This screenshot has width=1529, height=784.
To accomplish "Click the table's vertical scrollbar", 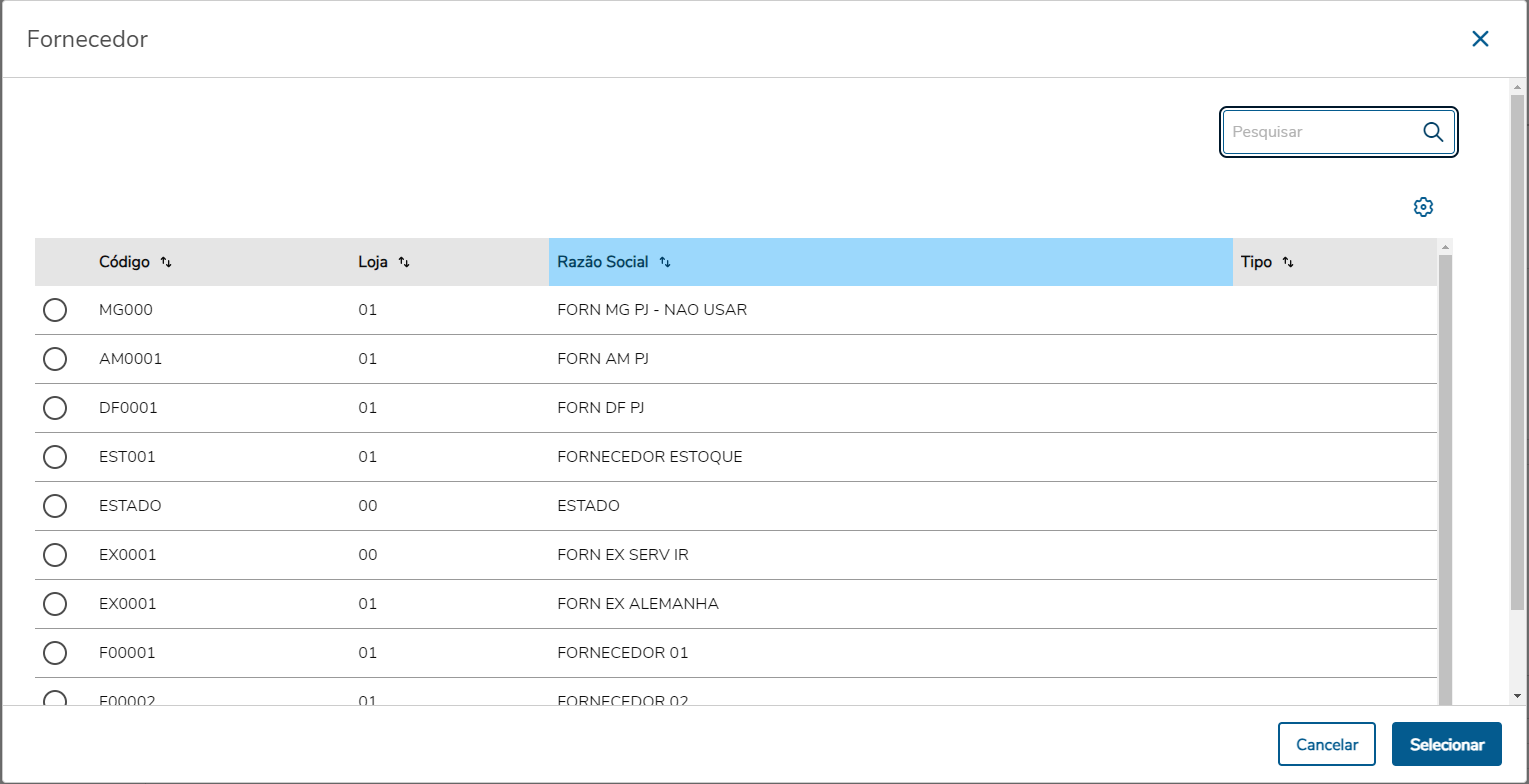I will pyautogui.click(x=1444, y=470).
